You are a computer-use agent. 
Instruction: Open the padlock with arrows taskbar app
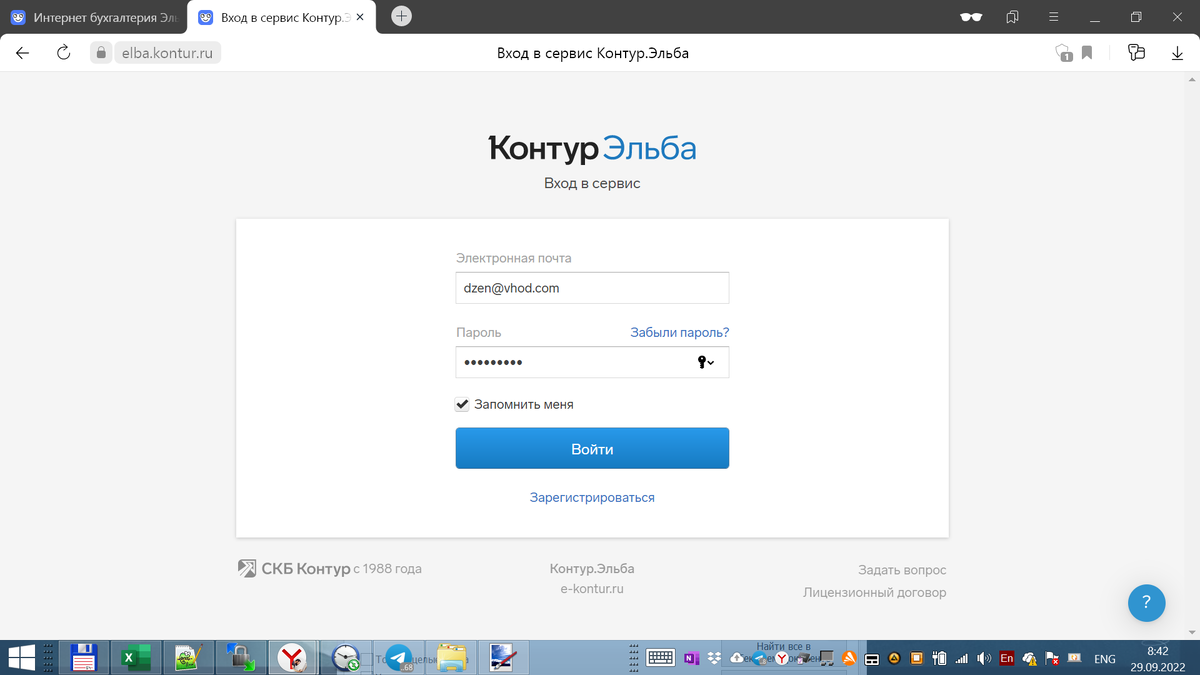coord(240,657)
